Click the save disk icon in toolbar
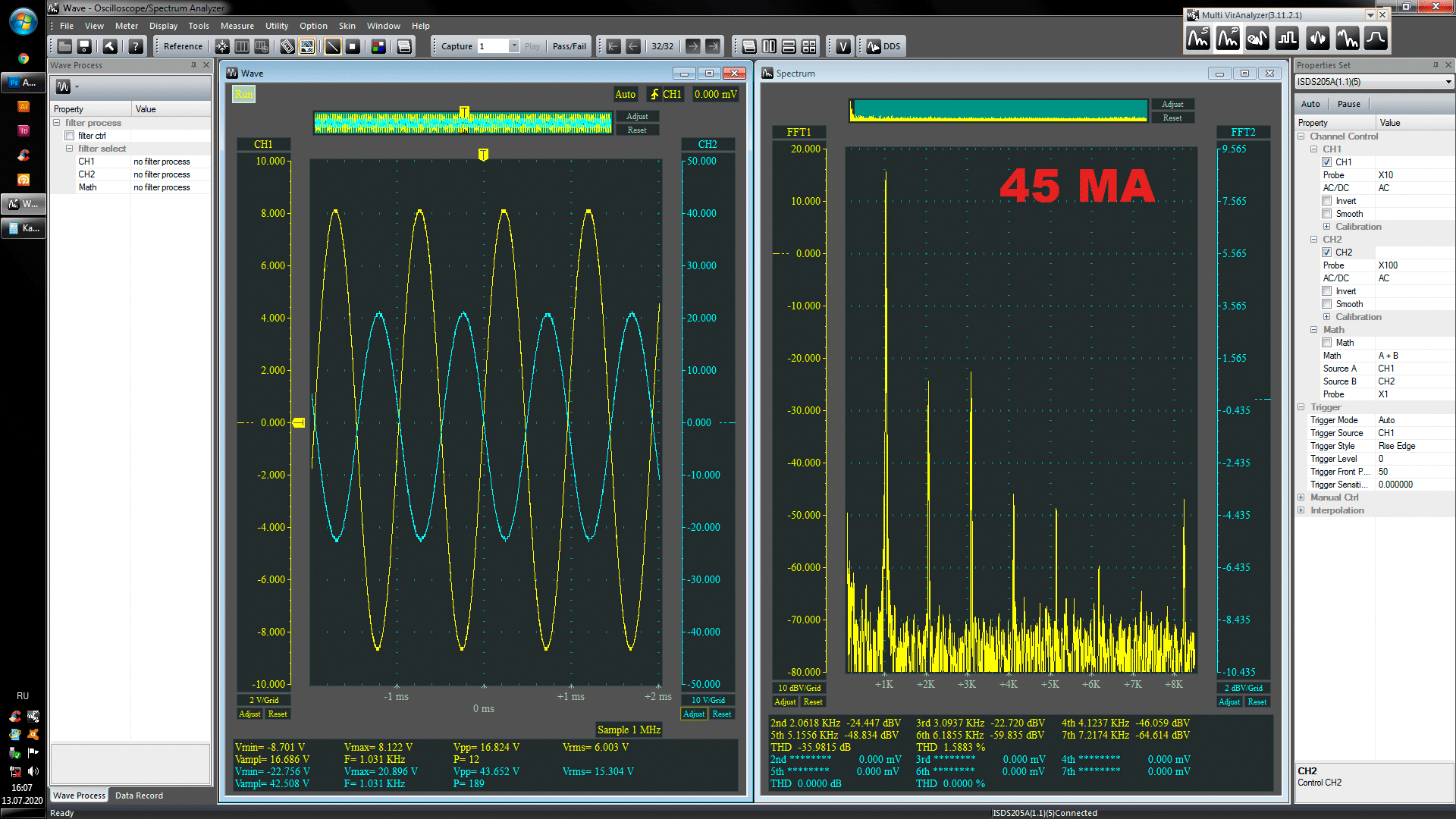1456x819 pixels. click(84, 46)
